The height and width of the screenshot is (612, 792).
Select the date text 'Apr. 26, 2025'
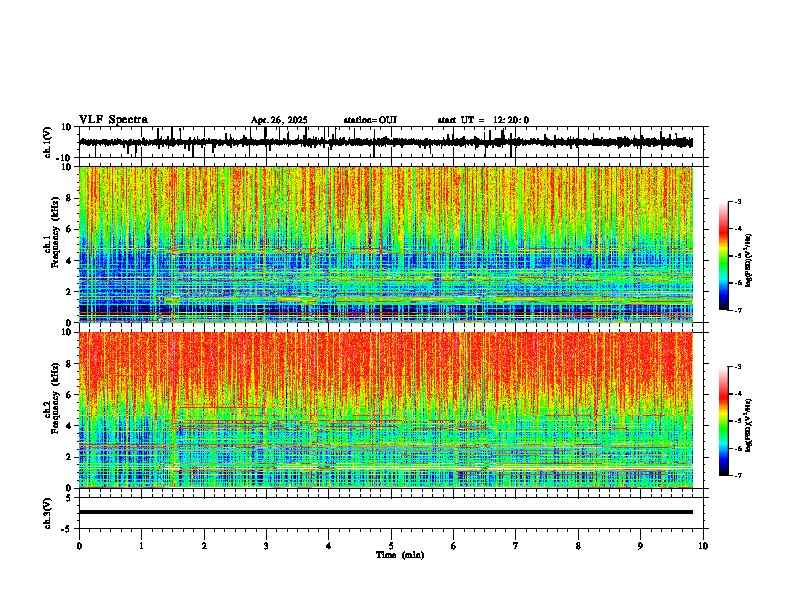pos(279,120)
